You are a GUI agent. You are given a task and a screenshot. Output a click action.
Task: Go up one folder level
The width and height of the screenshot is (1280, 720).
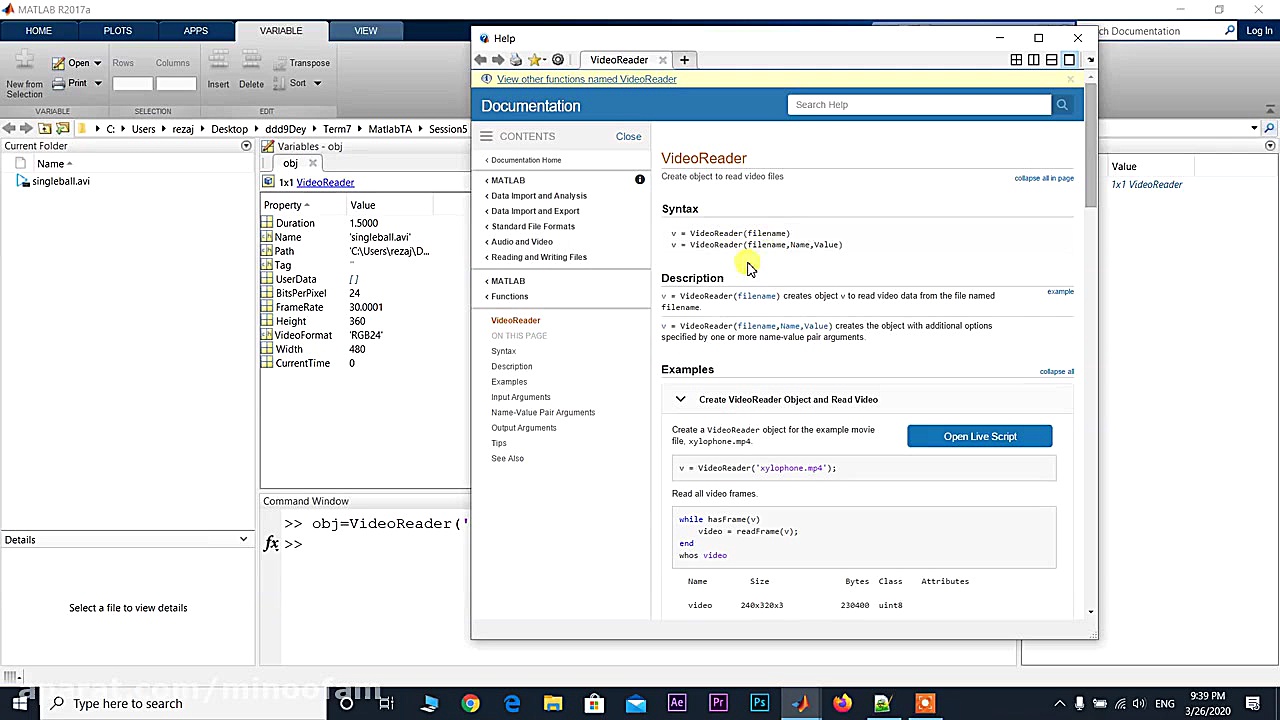(x=45, y=129)
